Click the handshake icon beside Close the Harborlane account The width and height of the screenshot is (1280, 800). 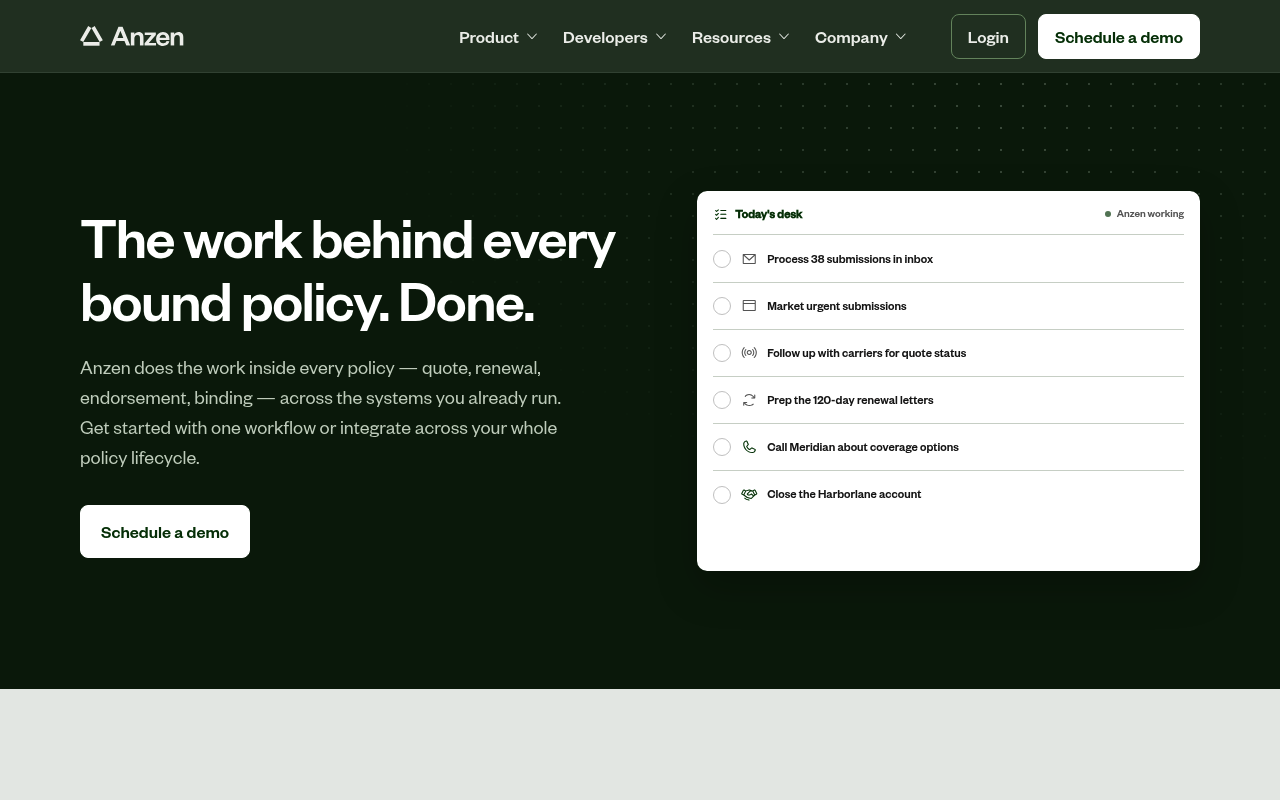[749, 494]
